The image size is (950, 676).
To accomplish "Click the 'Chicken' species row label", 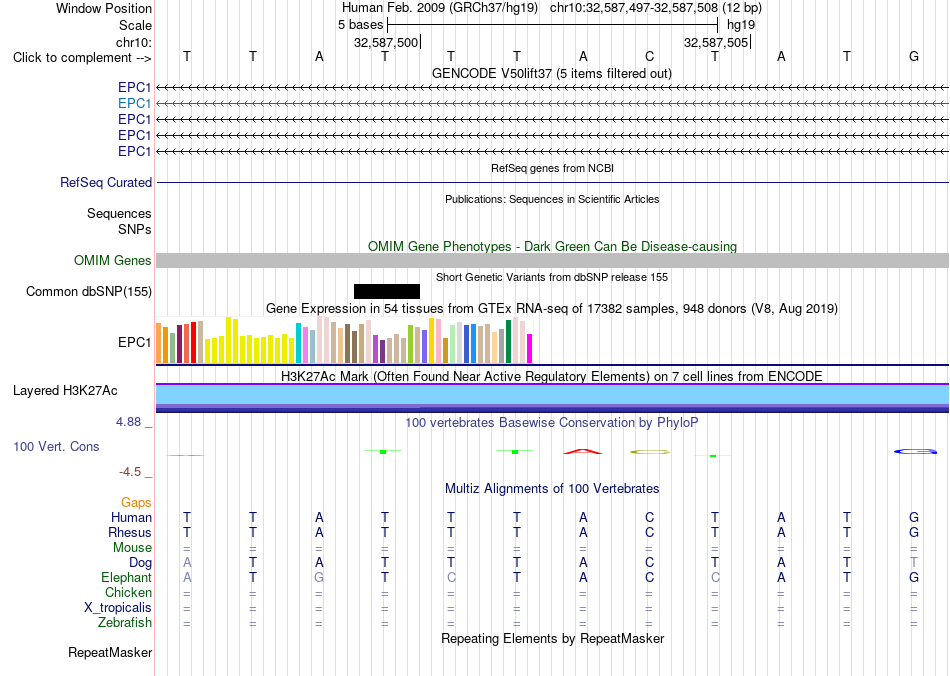I will (128, 592).
